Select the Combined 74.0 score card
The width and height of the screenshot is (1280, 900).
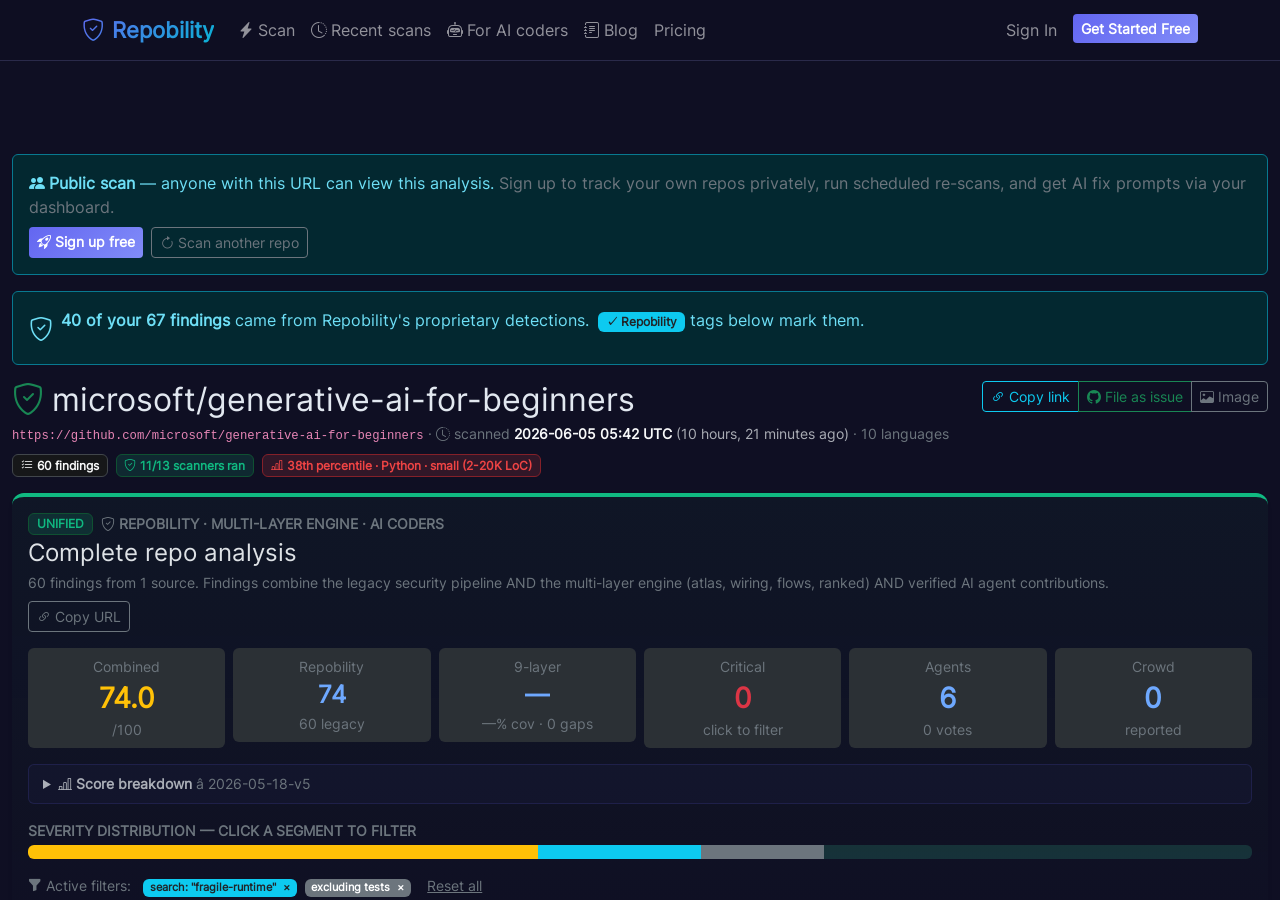[x=126, y=698]
